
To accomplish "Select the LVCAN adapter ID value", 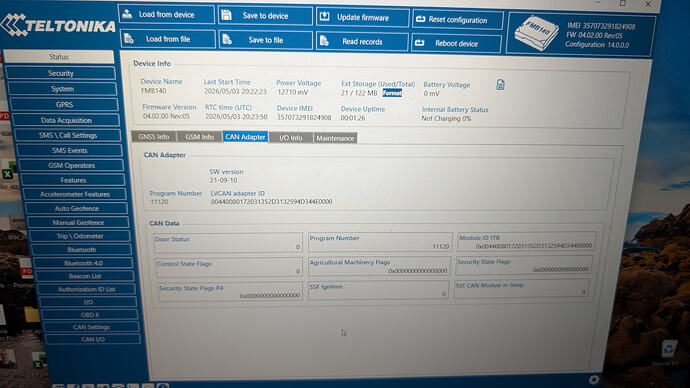I will point(271,201).
